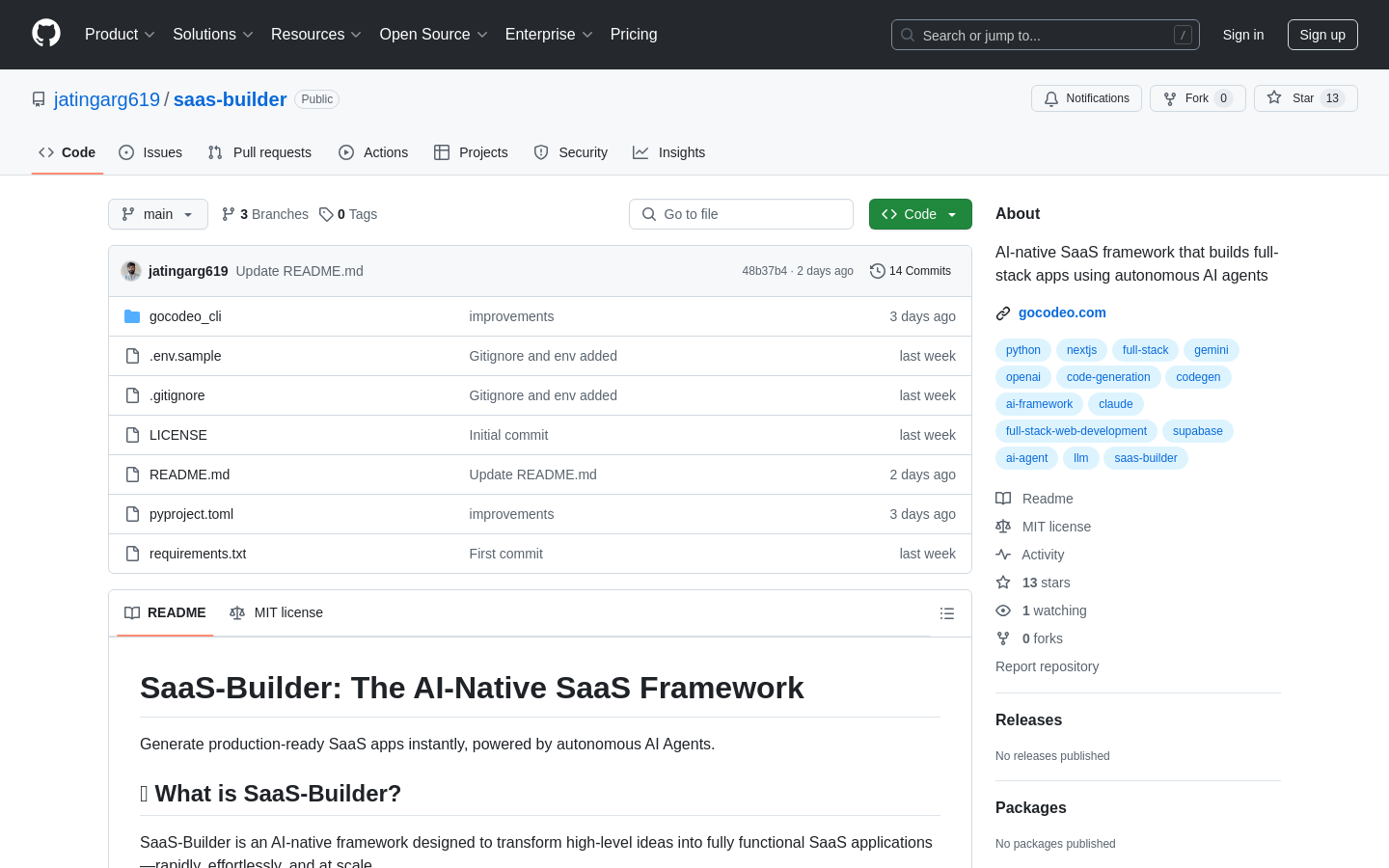Fork the saas-builder repository
The height and width of the screenshot is (868, 1389).
1197,98
